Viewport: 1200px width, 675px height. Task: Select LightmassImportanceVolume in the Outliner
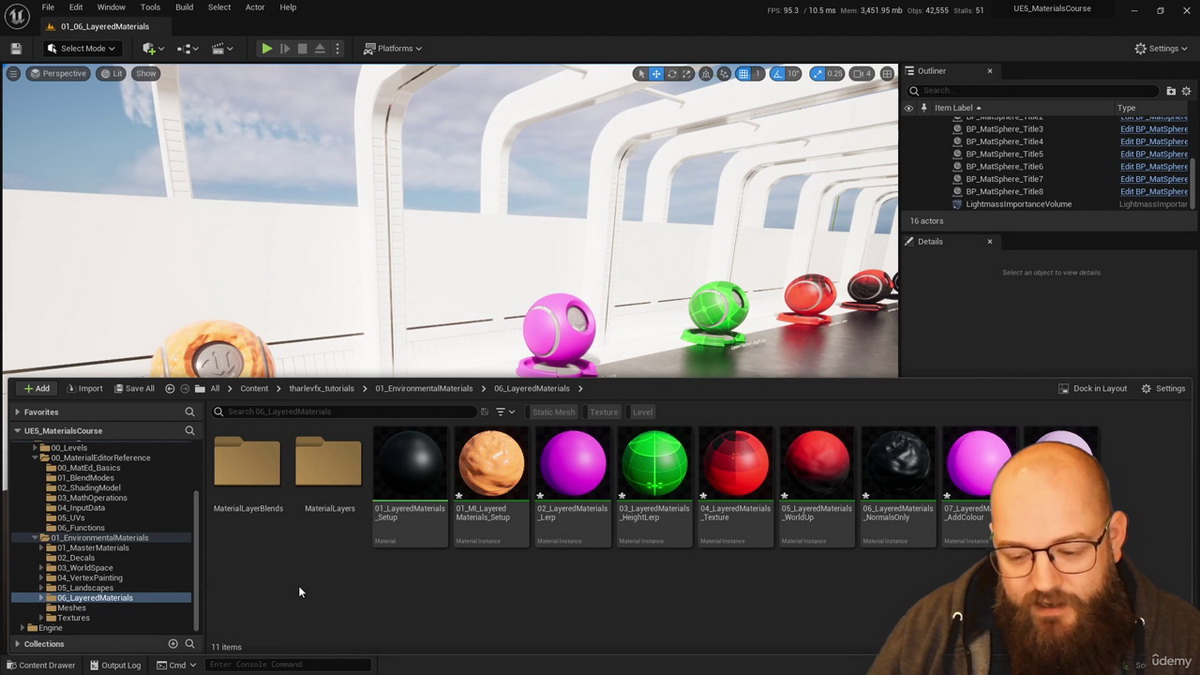(1018, 204)
